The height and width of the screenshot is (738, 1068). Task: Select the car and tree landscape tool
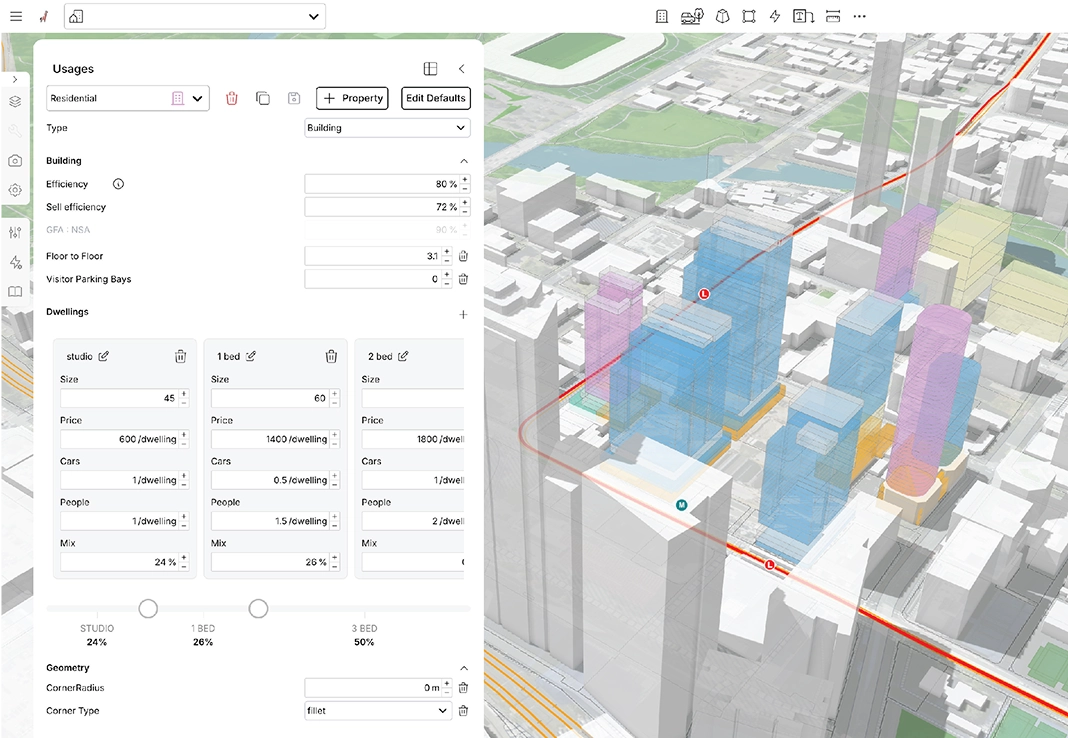(x=691, y=16)
